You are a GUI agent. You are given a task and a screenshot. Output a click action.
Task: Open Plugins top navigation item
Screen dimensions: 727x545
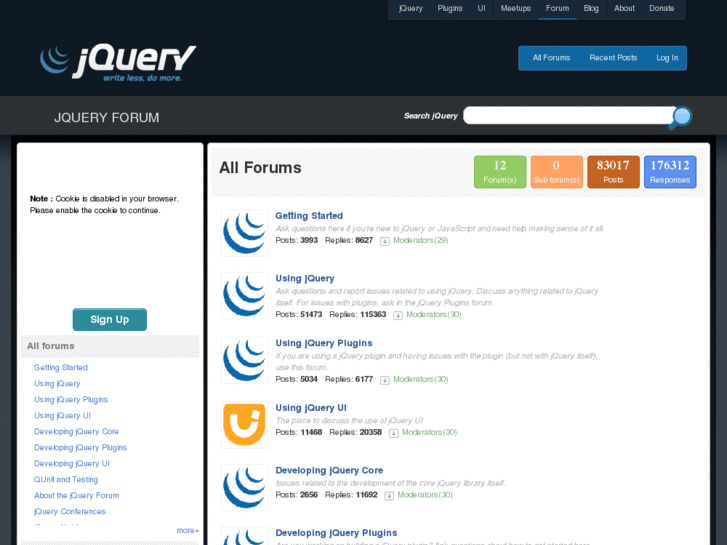click(x=450, y=8)
